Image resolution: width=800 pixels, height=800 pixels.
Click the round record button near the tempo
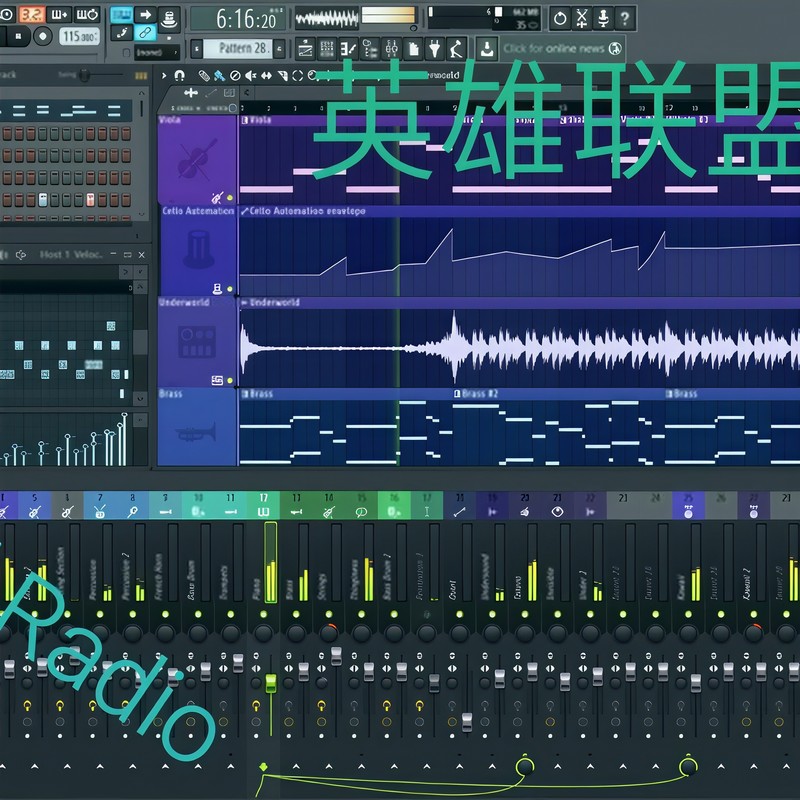click(43, 36)
